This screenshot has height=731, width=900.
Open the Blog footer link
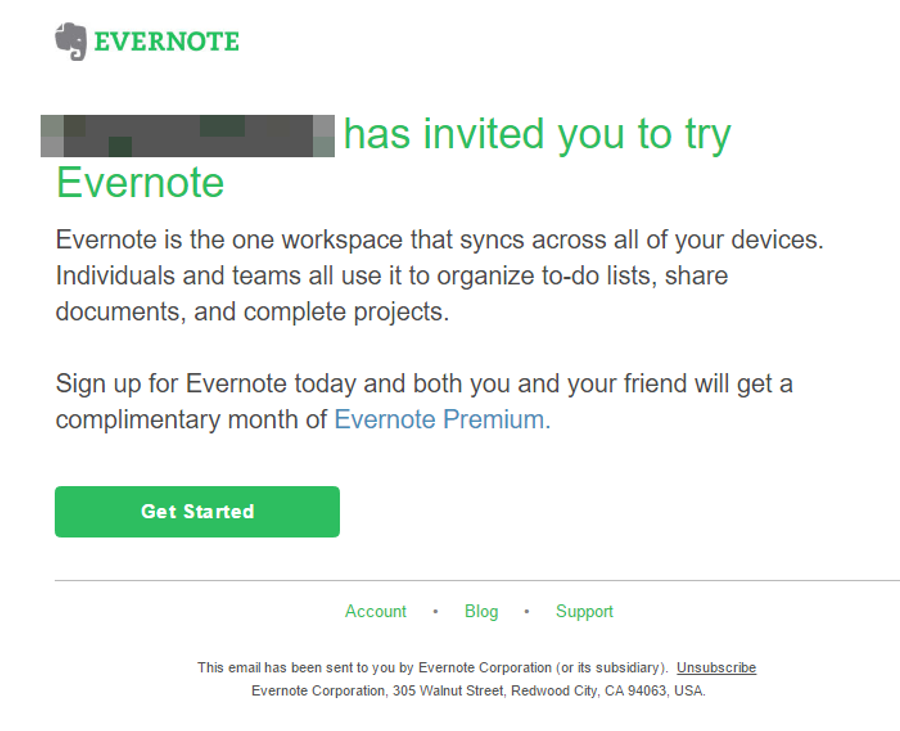tap(481, 612)
